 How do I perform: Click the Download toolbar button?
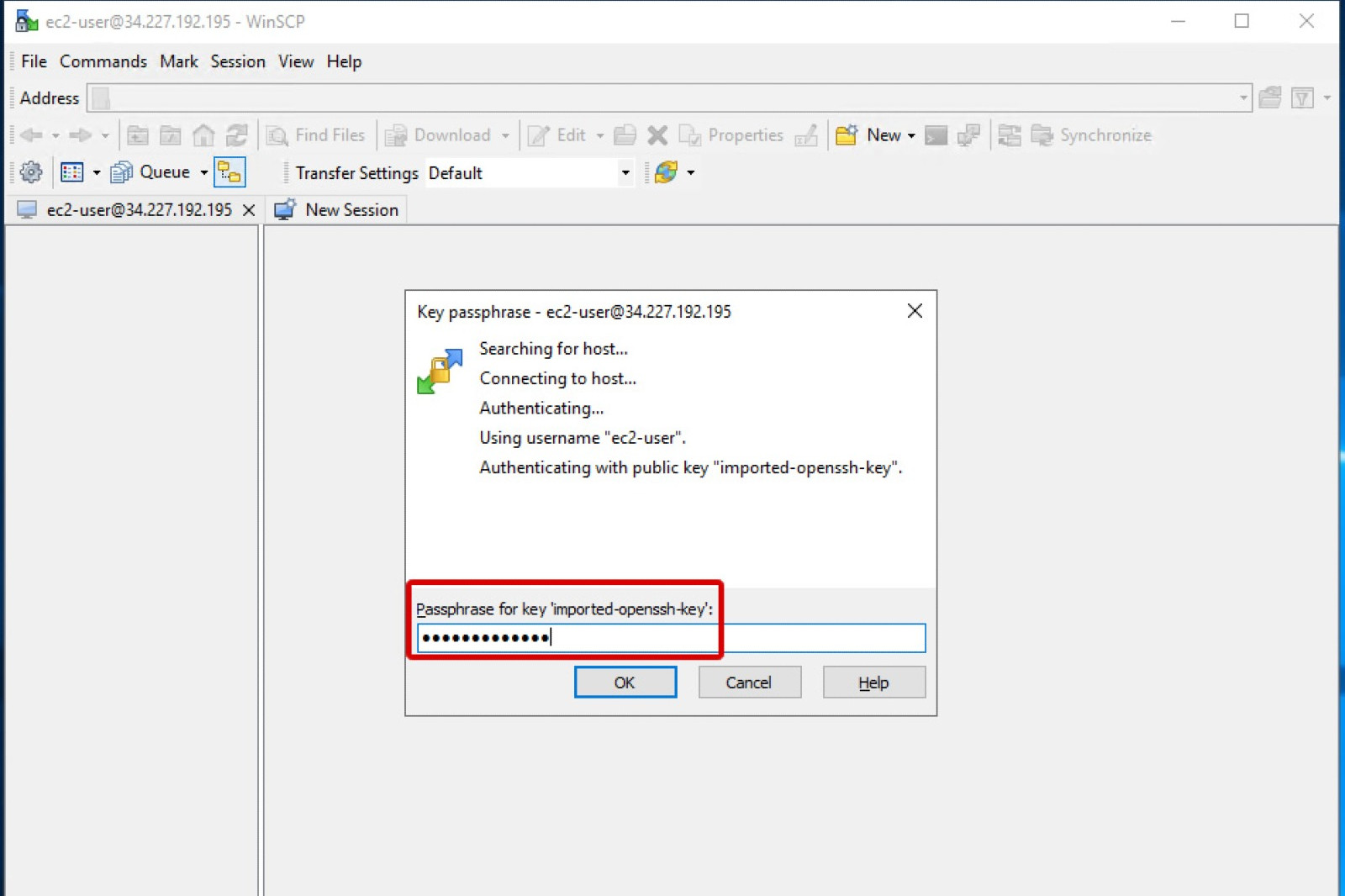tap(438, 135)
